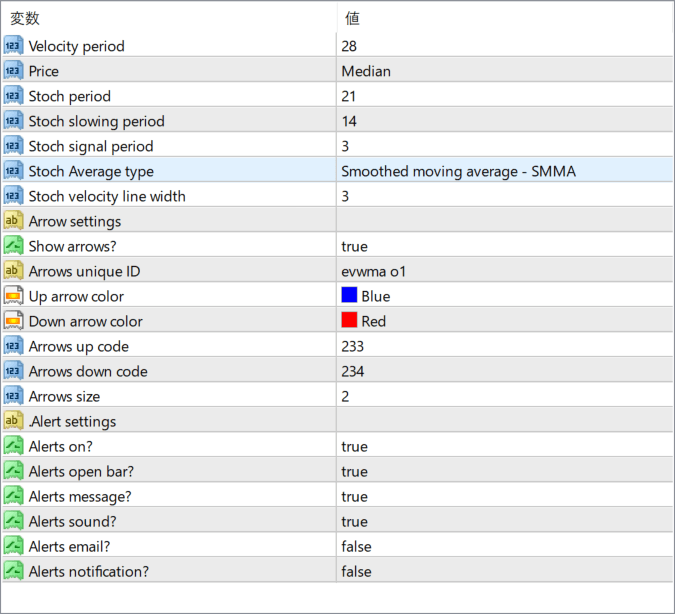Select the Stoch slowing period row label

96,121
